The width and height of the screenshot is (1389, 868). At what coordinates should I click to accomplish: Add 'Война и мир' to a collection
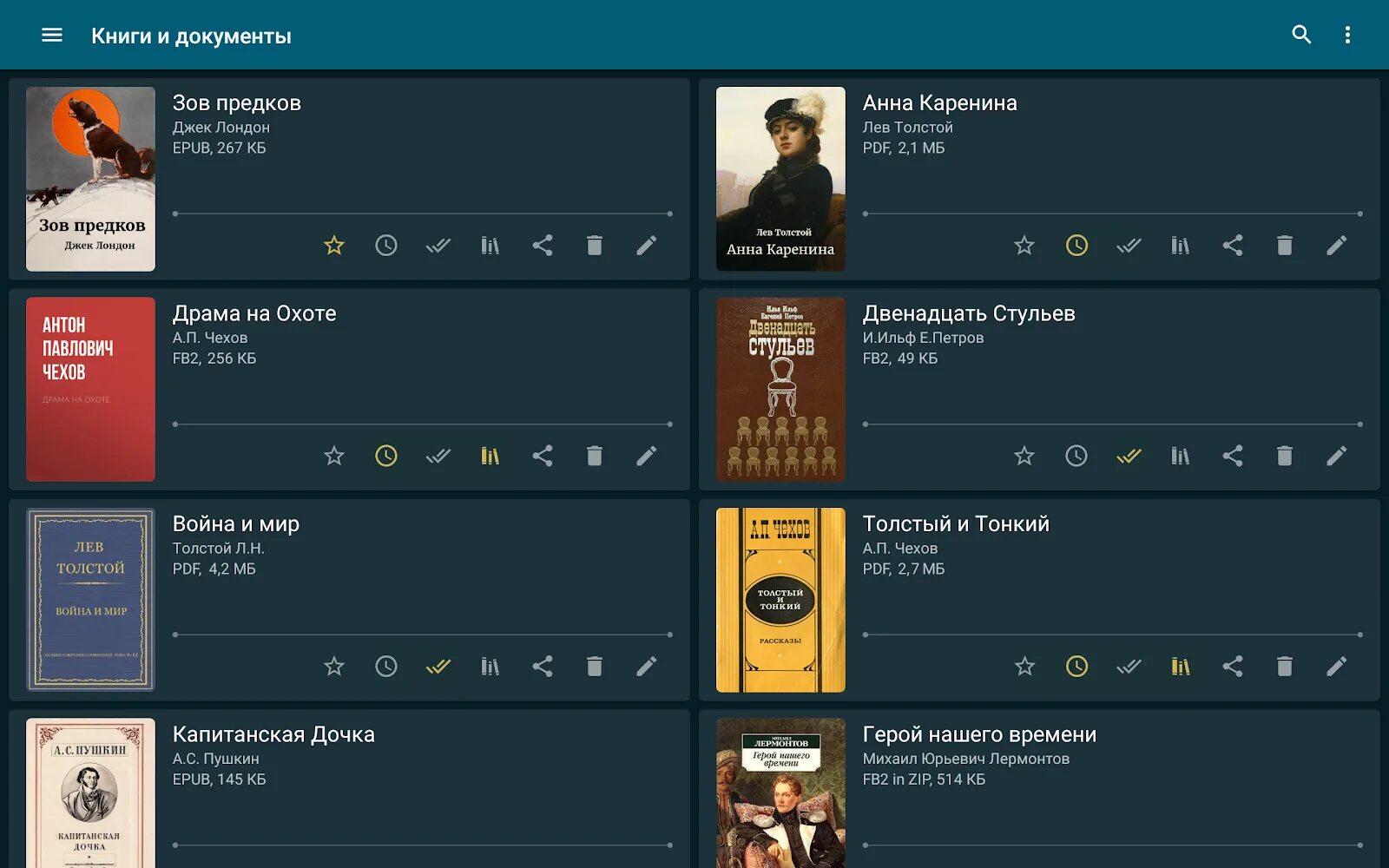pos(490,667)
